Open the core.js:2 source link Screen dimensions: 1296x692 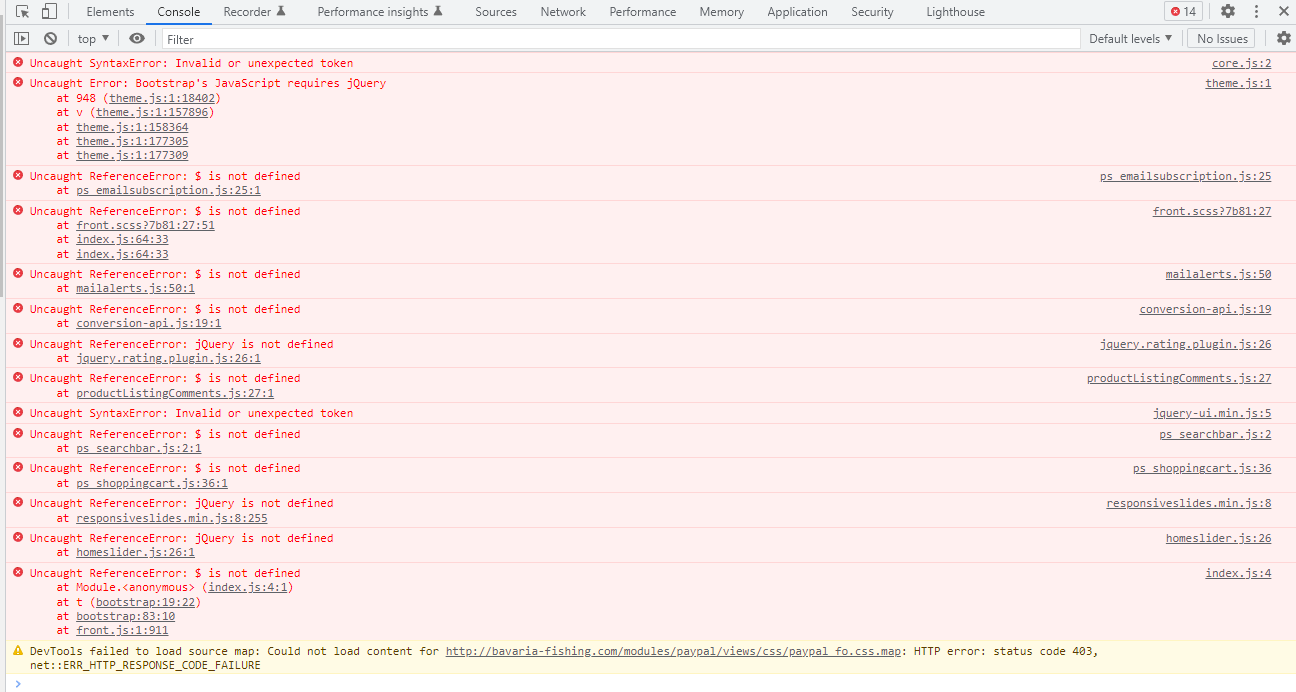click(1241, 63)
